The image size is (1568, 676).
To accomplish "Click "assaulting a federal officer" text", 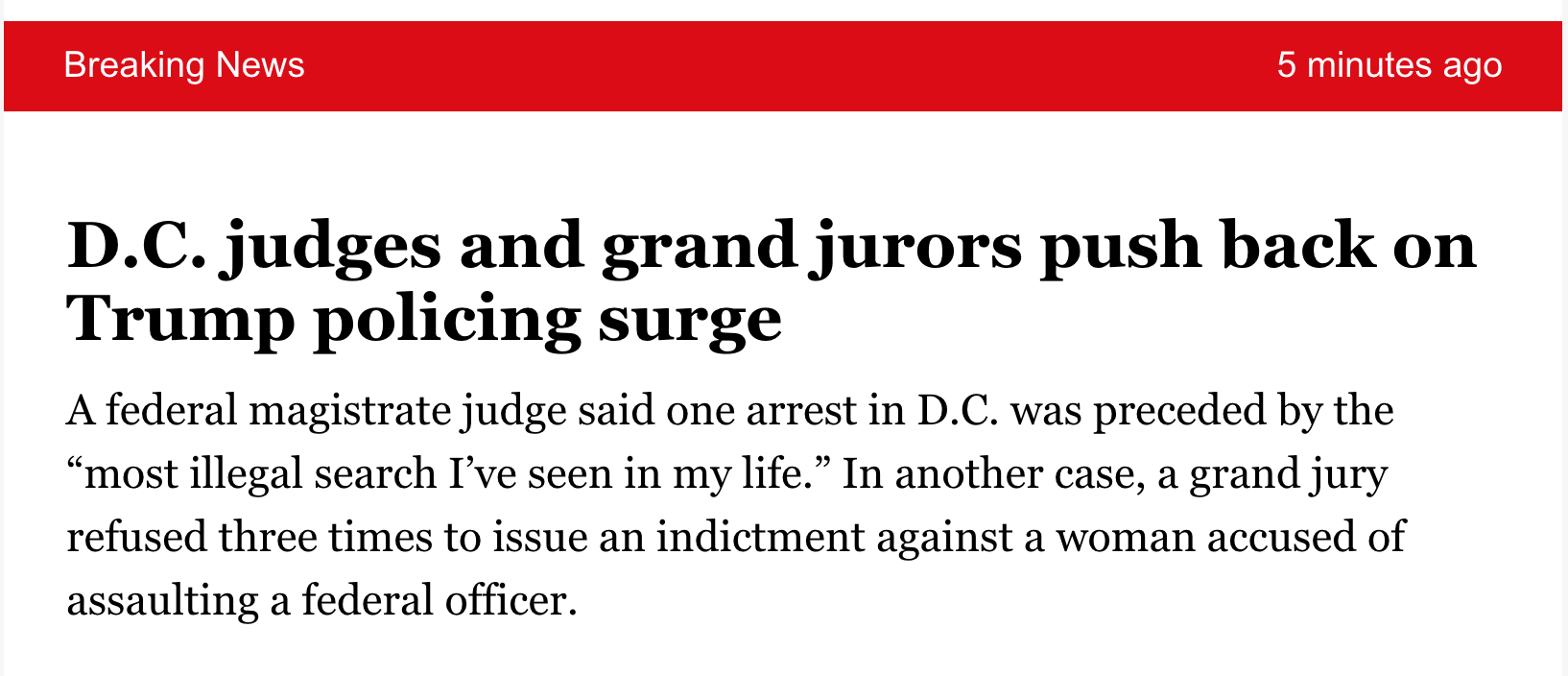I will click(321, 600).
